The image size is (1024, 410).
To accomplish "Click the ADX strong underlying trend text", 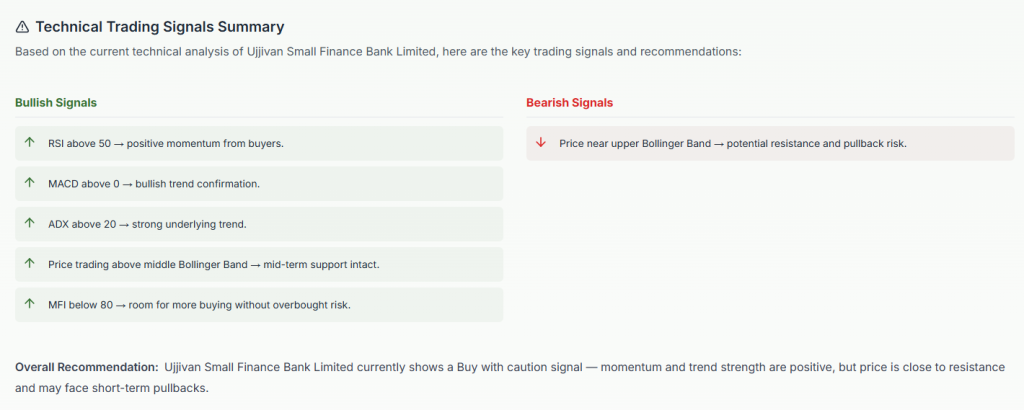I will (x=147, y=224).
